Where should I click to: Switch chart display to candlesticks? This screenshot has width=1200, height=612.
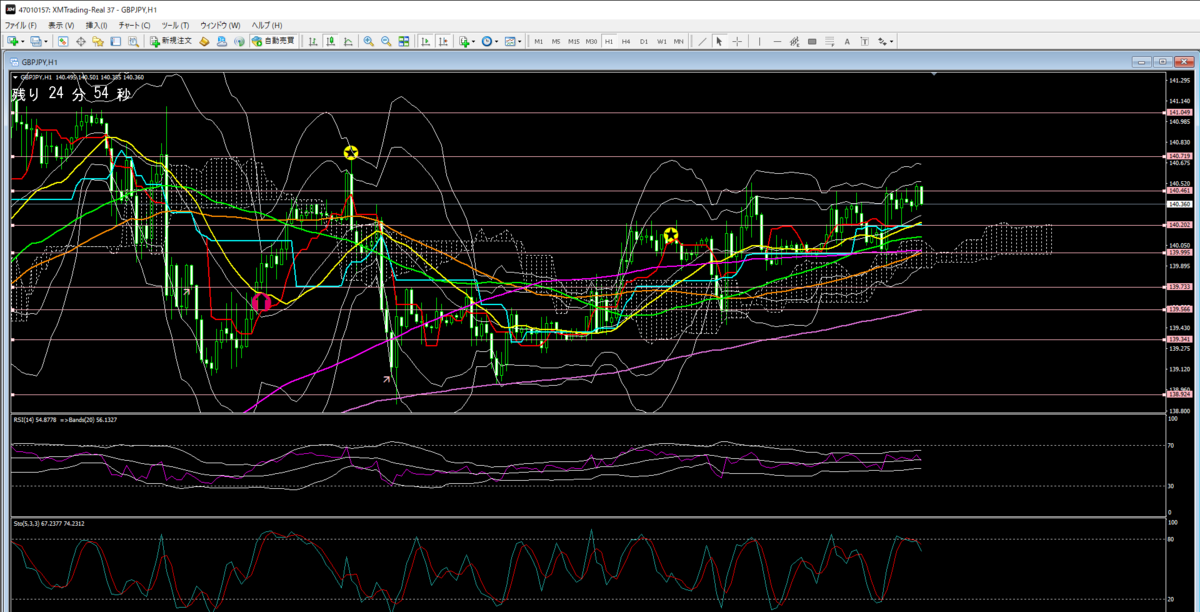click(x=330, y=41)
